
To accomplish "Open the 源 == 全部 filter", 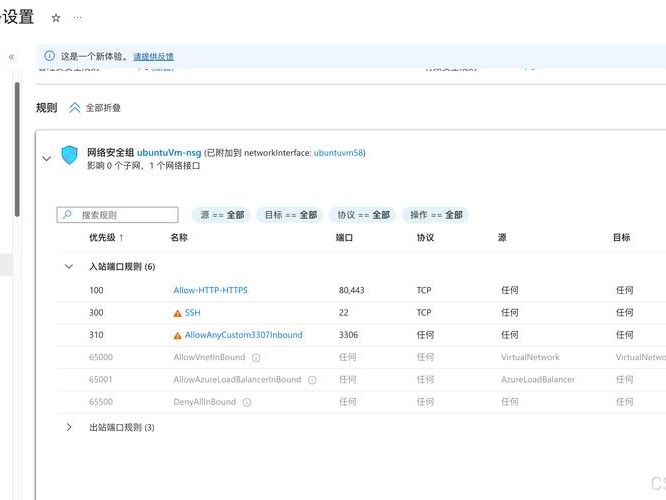I will [222, 215].
